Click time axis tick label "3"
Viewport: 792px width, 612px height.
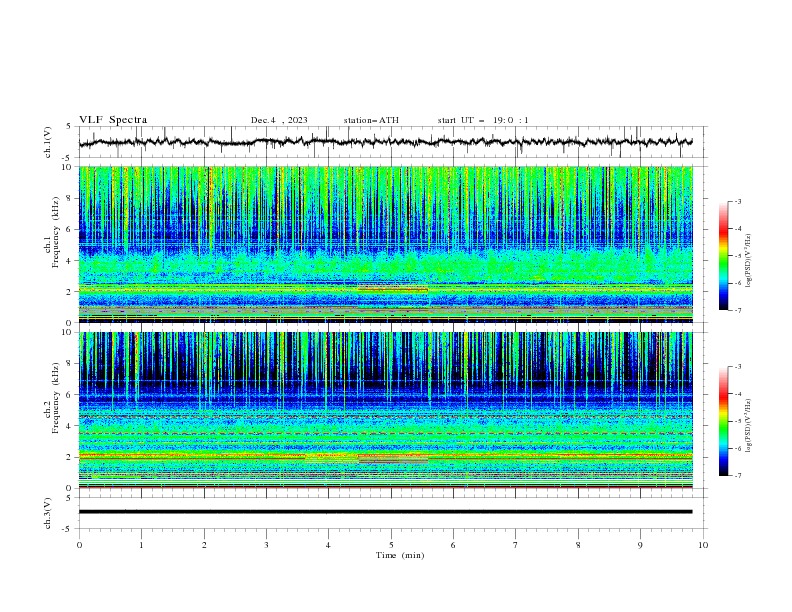[x=266, y=545]
